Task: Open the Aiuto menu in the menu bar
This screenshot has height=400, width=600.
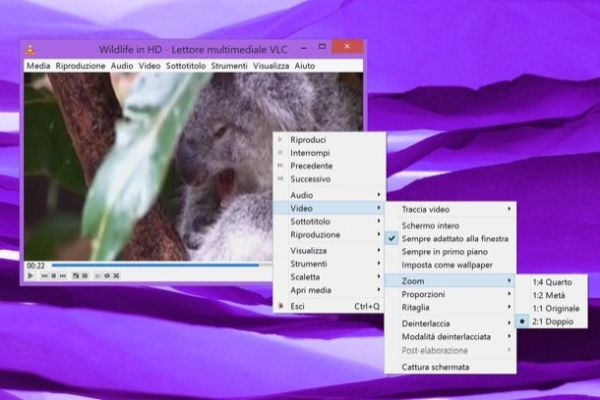Action: 305,66
